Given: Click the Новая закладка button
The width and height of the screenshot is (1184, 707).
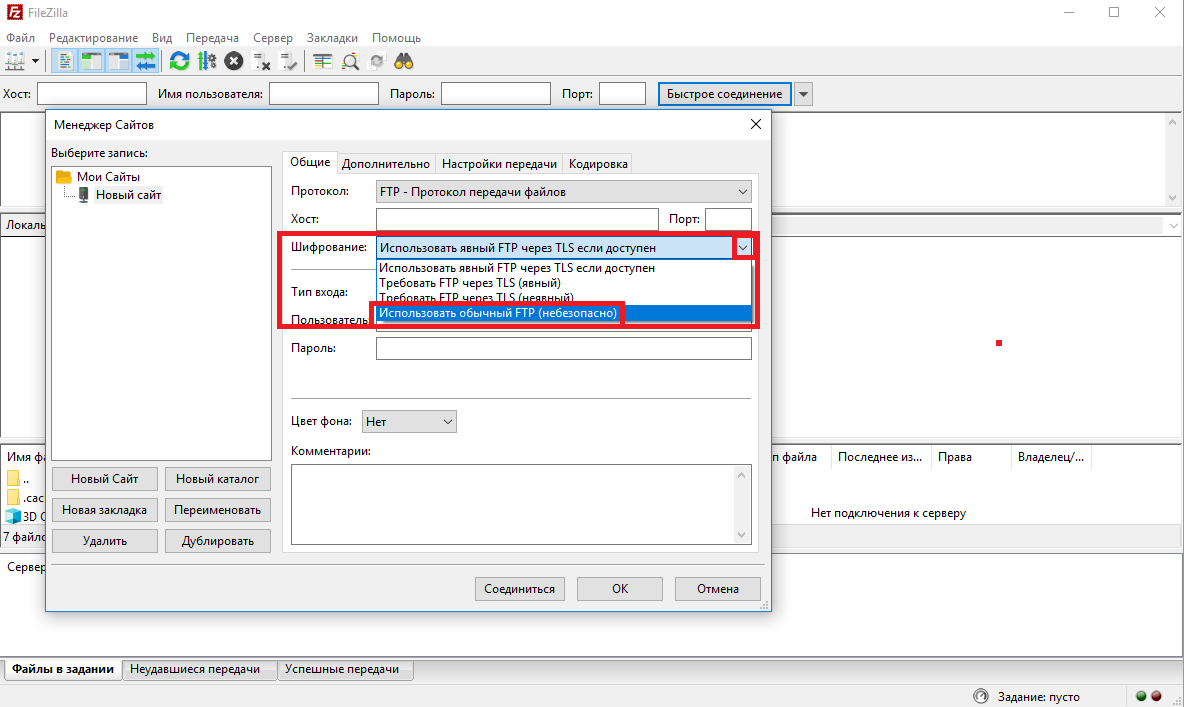Looking at the screenshot, I should click(x=105, y=510).
